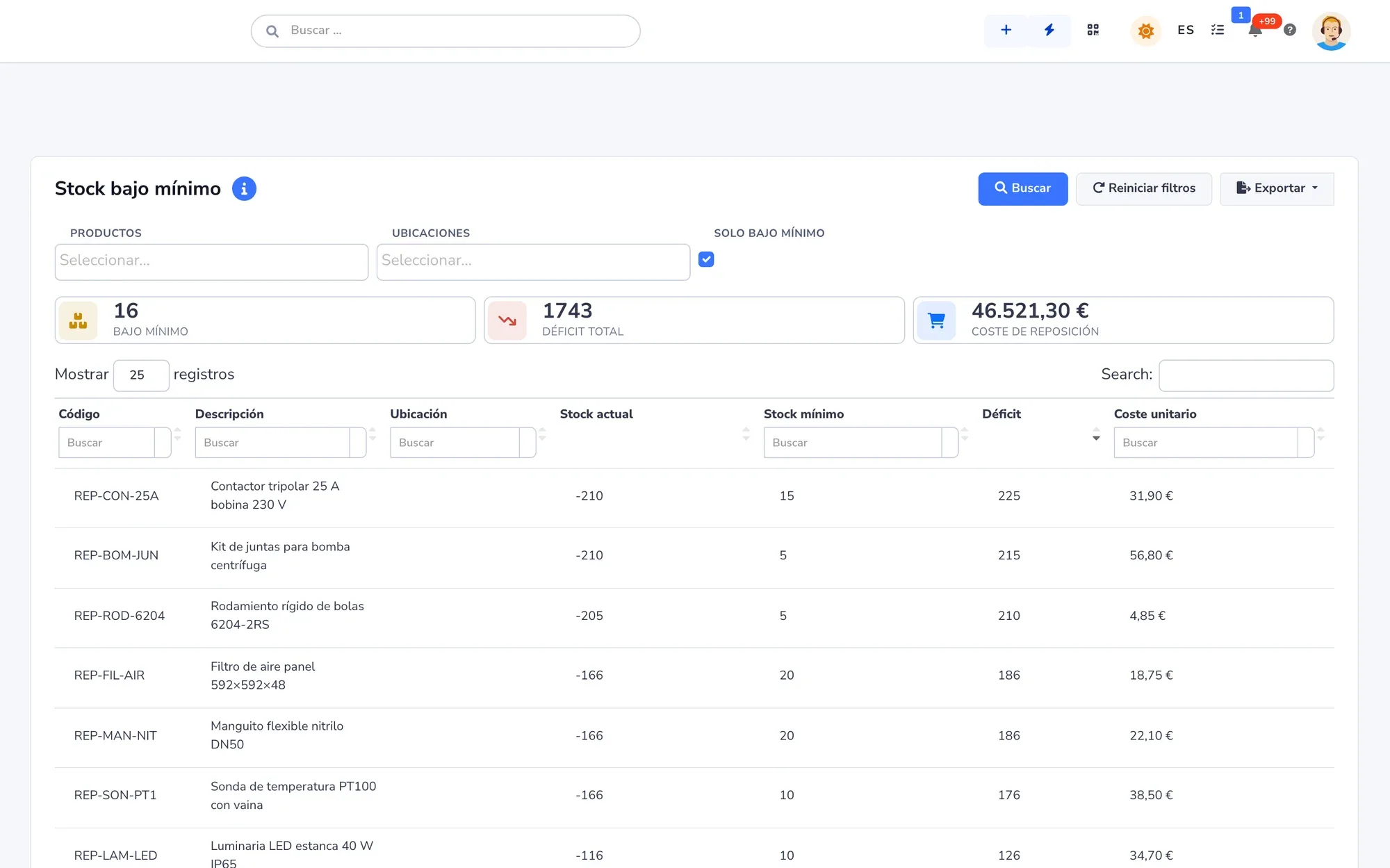Viewport: 1390px width, 868px height.
Task: Open the lightning bolt quick actions icon
Action: (1049, 30)
